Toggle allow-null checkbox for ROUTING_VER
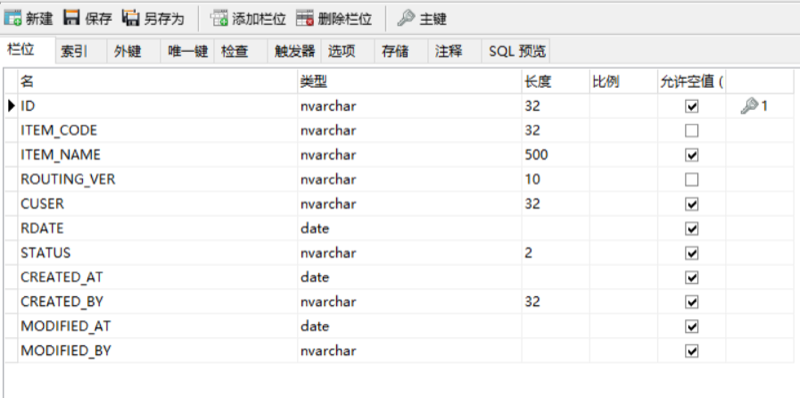800x398 pixels. (692, 180)
